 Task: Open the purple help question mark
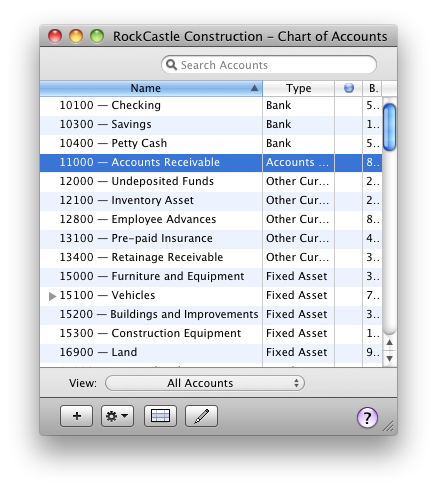pyautogui.click(x=367, y=417)
